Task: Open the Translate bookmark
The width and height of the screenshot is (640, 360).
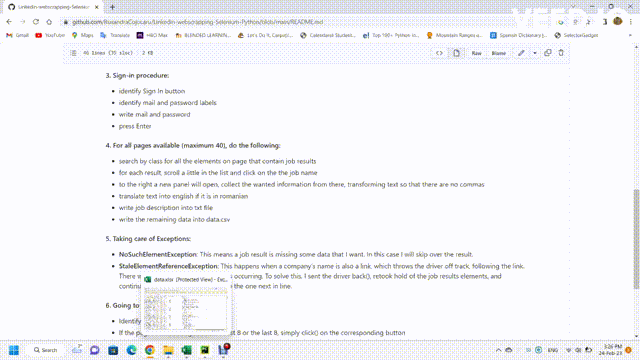Action: pos(115,36)
